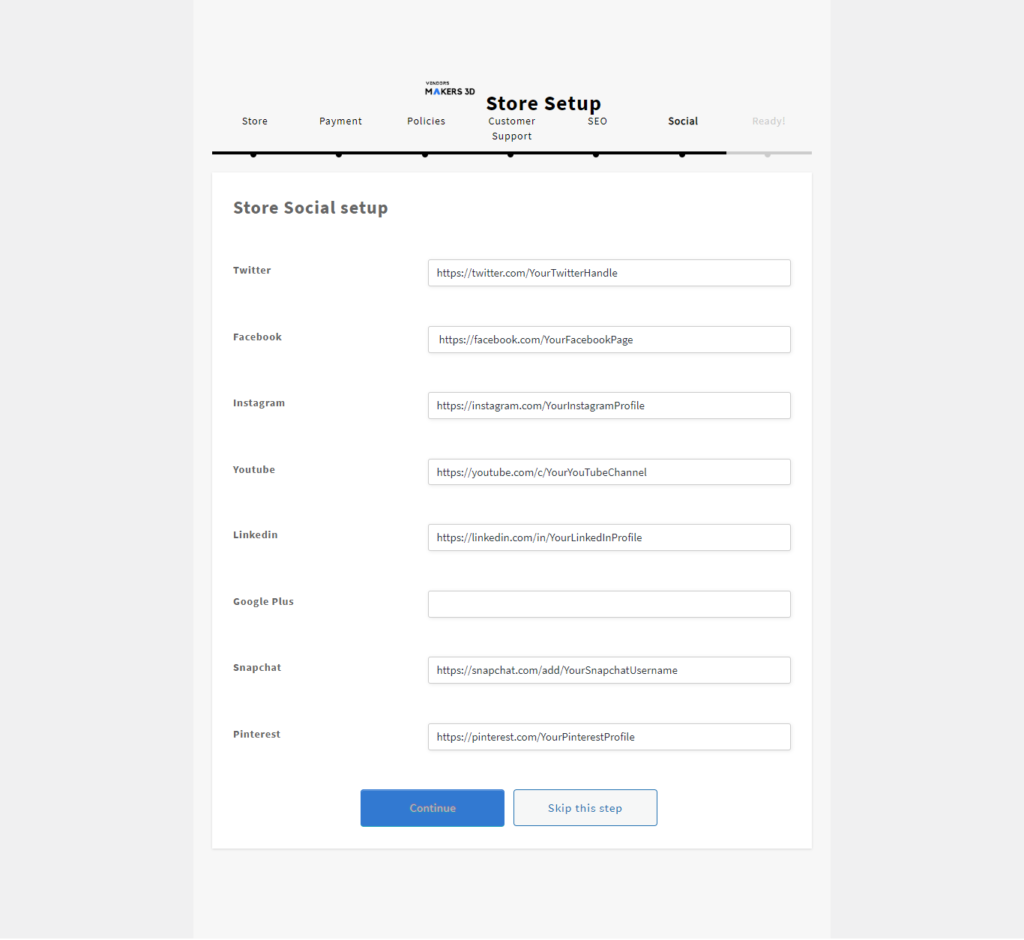This screenshot has width=1024, height=940.
Task: Select the Ready! final step
Action: (768, 121)
